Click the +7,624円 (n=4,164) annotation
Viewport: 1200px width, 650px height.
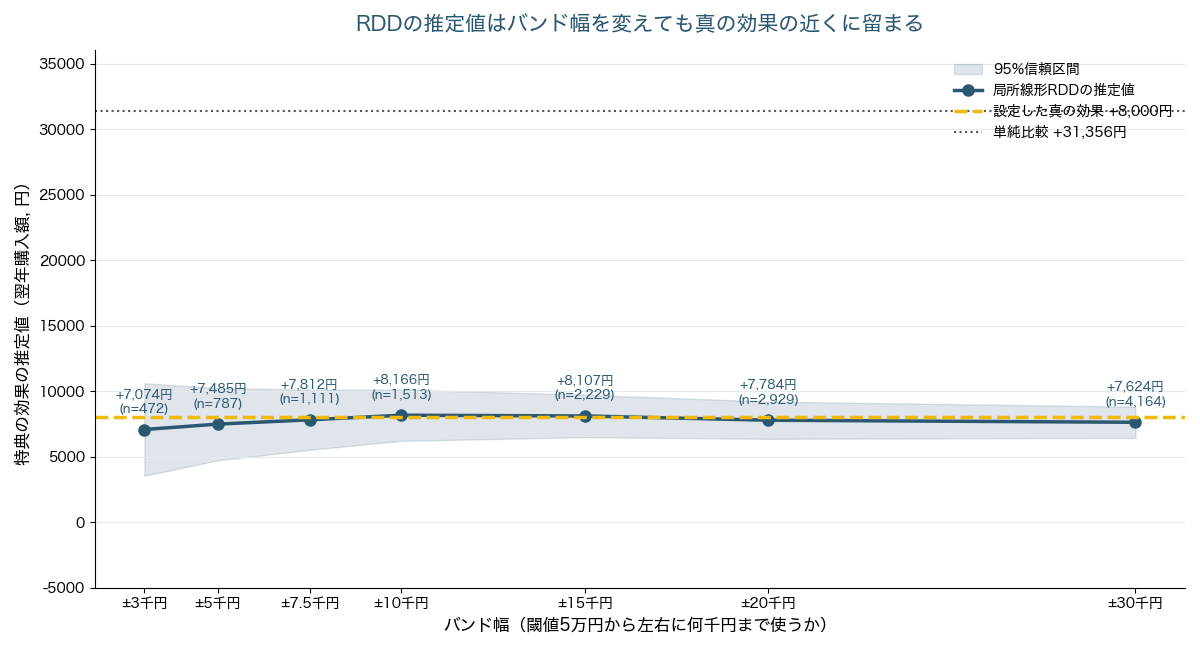(x=1135, y=394)
